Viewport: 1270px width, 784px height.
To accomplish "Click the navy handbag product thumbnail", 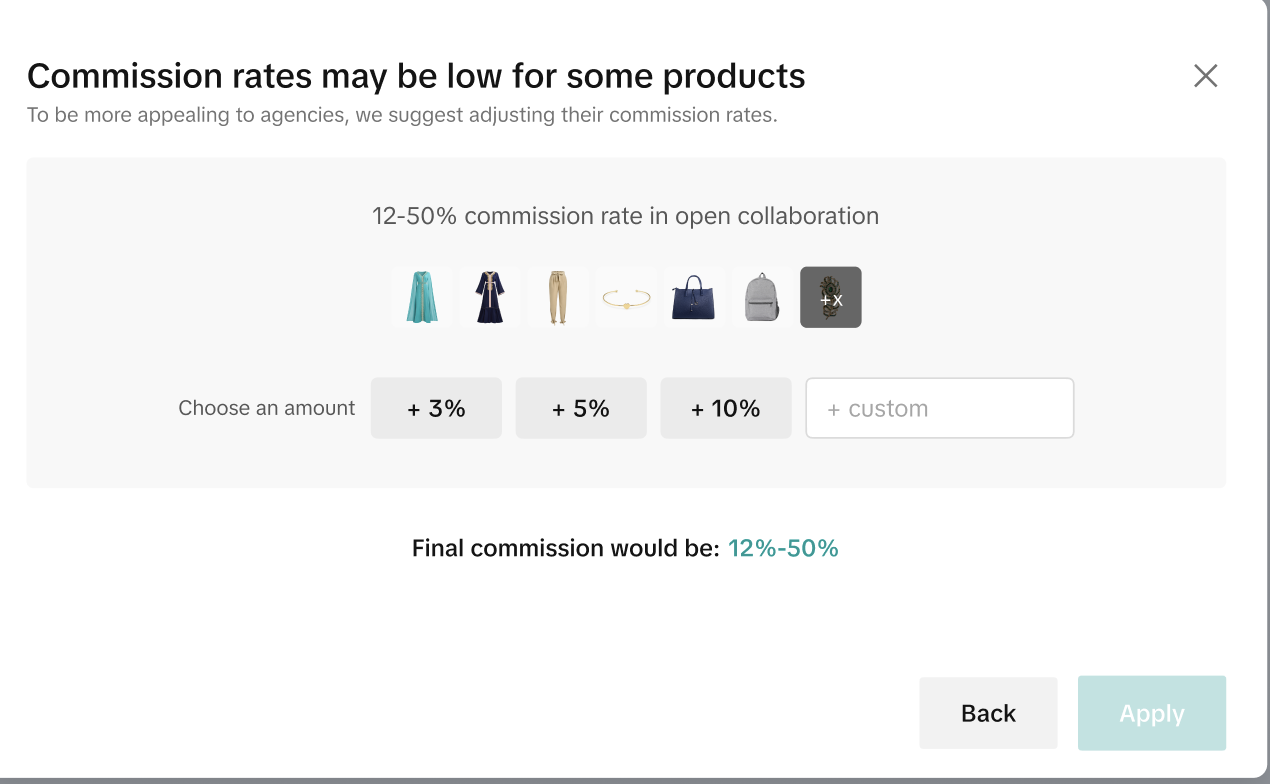I will click(694, 297).
